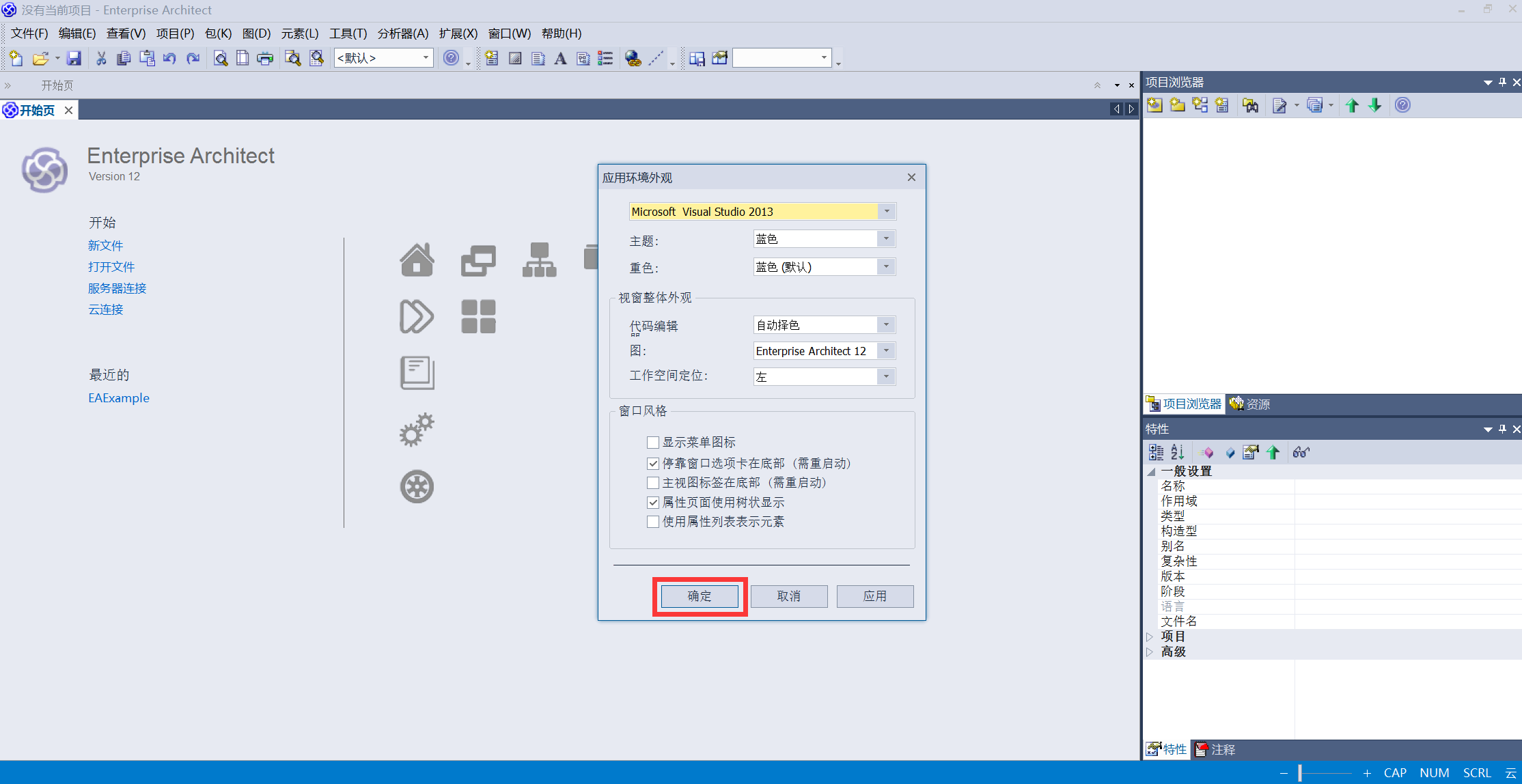Click the empty combo box in main toolbar

(x=782, y=58)
